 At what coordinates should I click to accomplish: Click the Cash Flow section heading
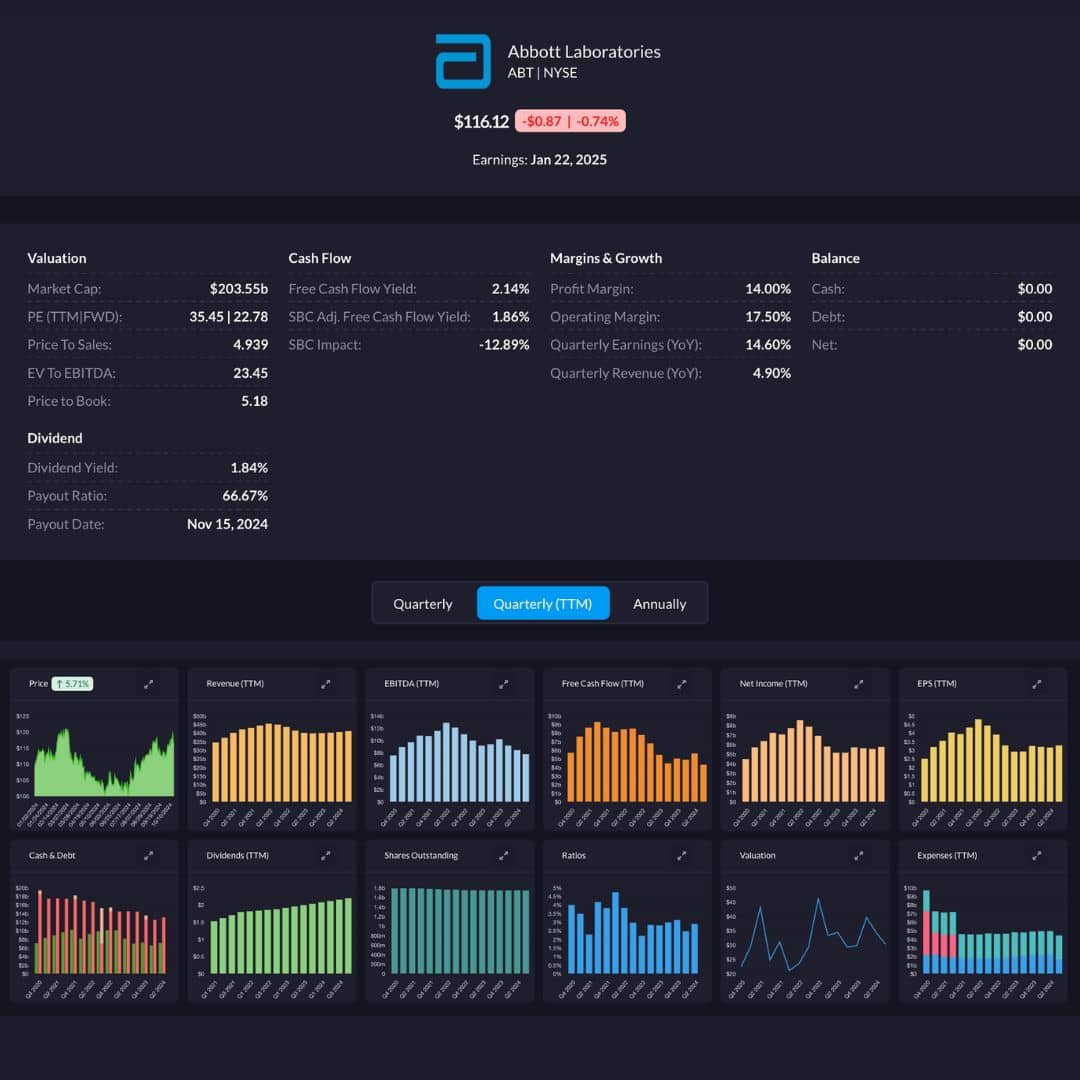pyautogui.click(x=320, y=258)
